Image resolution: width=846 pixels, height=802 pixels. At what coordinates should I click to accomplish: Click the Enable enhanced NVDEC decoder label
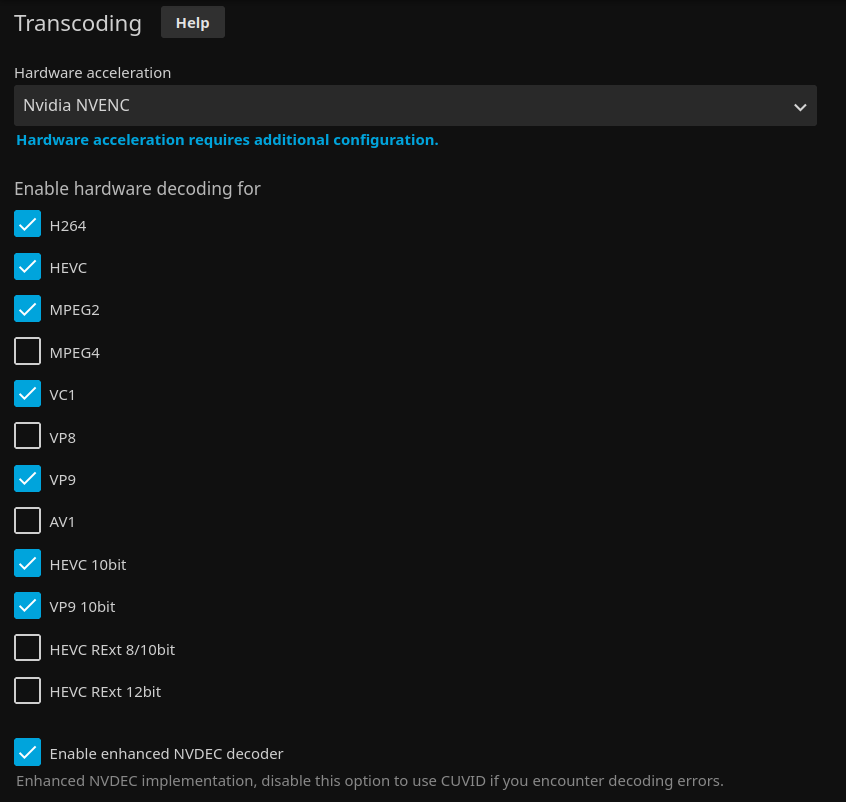(166, 754)
